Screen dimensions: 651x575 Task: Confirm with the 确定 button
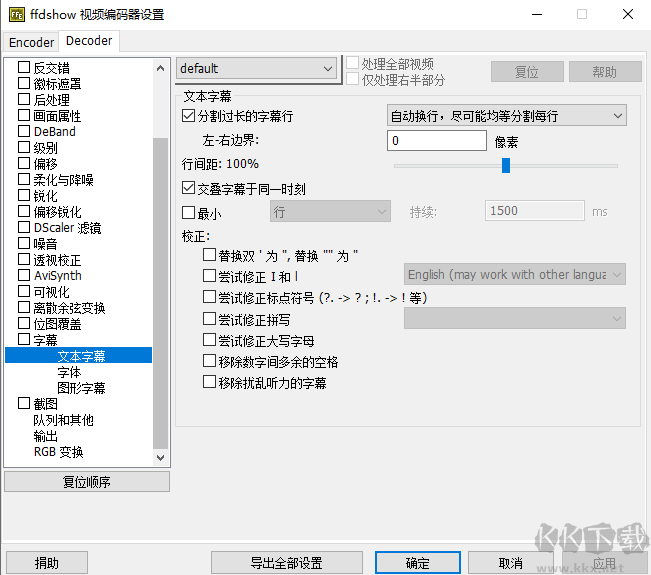tap(418, 563)
